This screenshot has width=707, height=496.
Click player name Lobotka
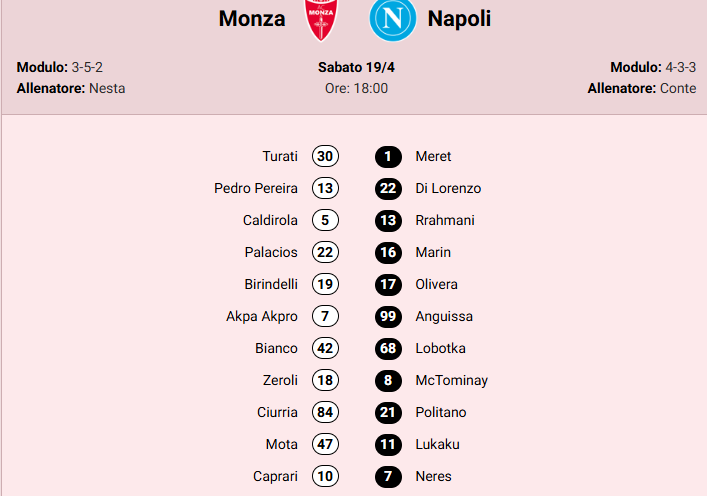tap(440, 348)
